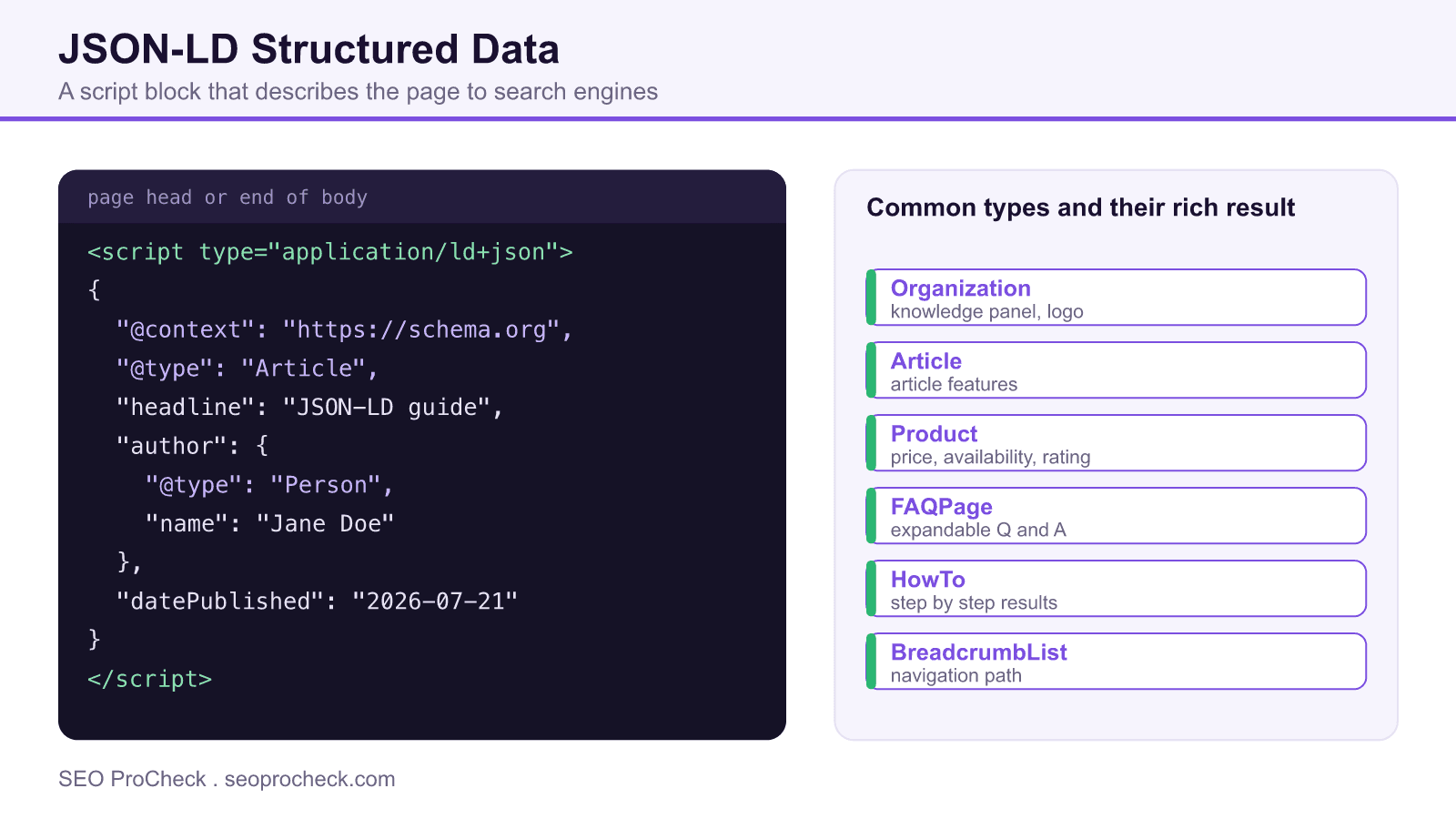Click the Article type card

tap(1116, 369)
